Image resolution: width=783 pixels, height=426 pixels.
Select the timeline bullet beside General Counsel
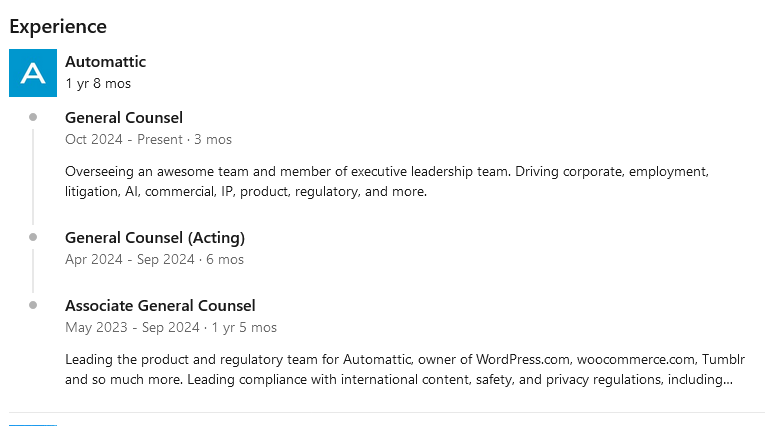pos(33,117)
